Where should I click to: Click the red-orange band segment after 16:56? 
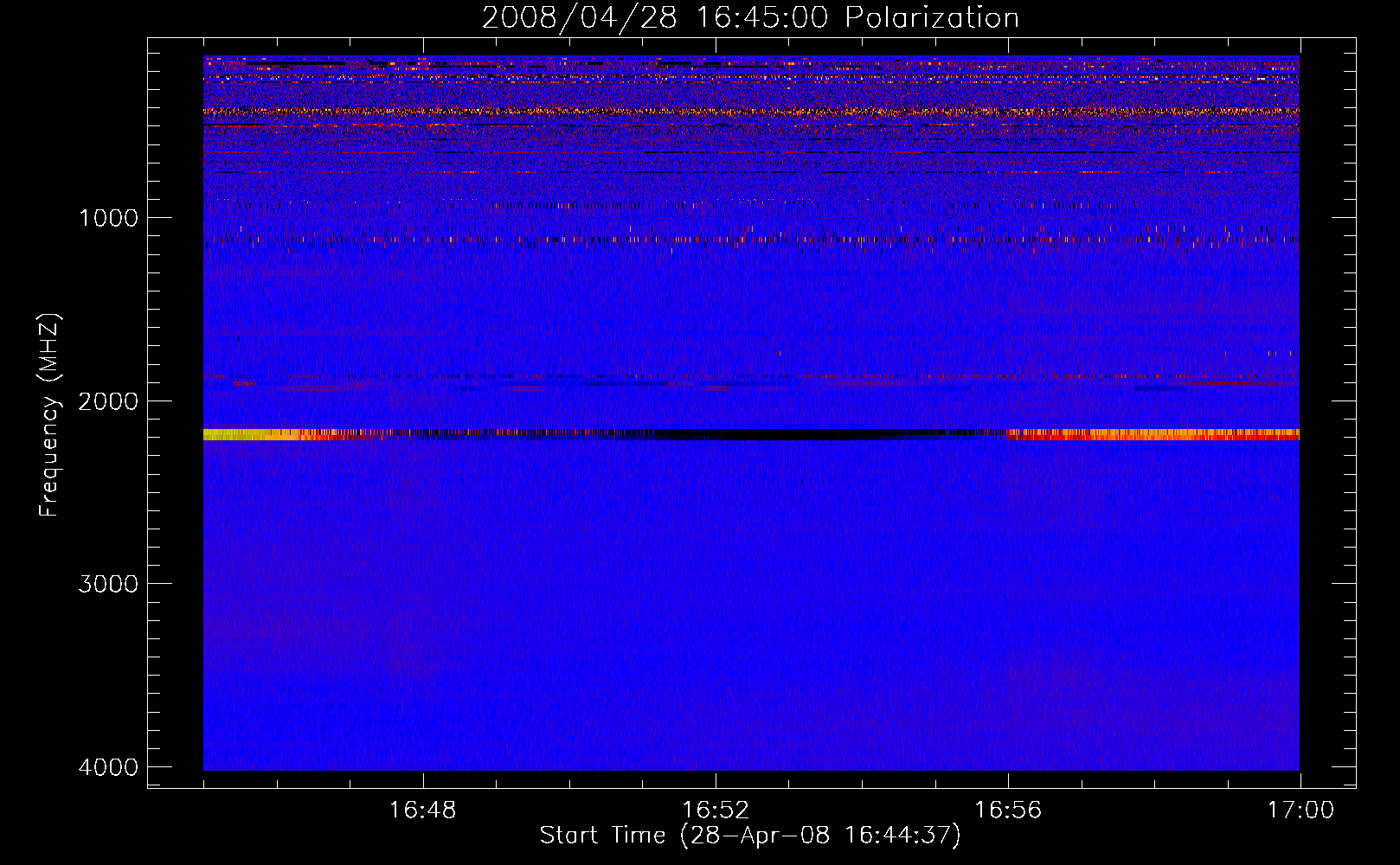(1153, 434)
